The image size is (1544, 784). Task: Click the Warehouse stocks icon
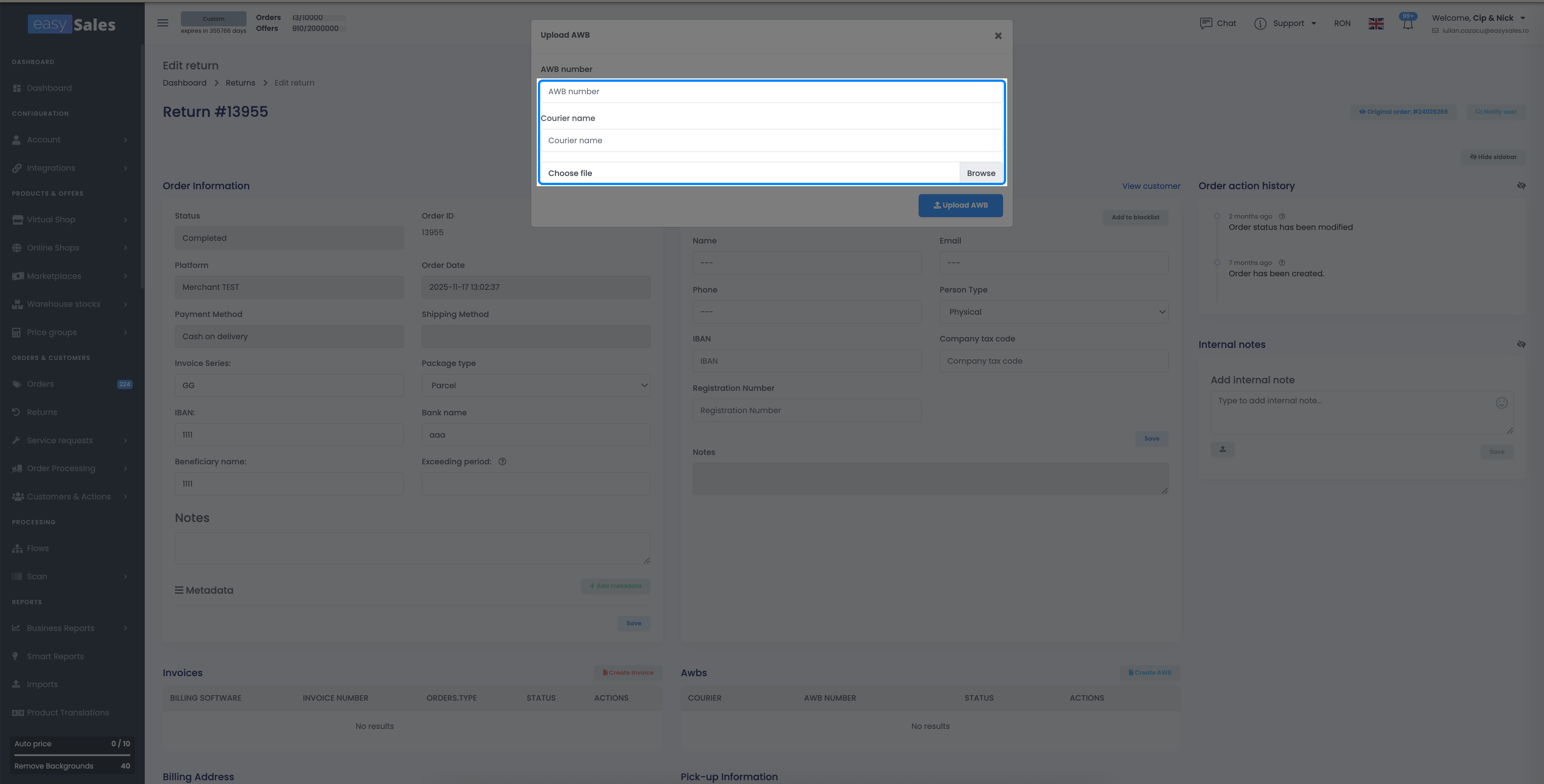(x=17, y=304)
